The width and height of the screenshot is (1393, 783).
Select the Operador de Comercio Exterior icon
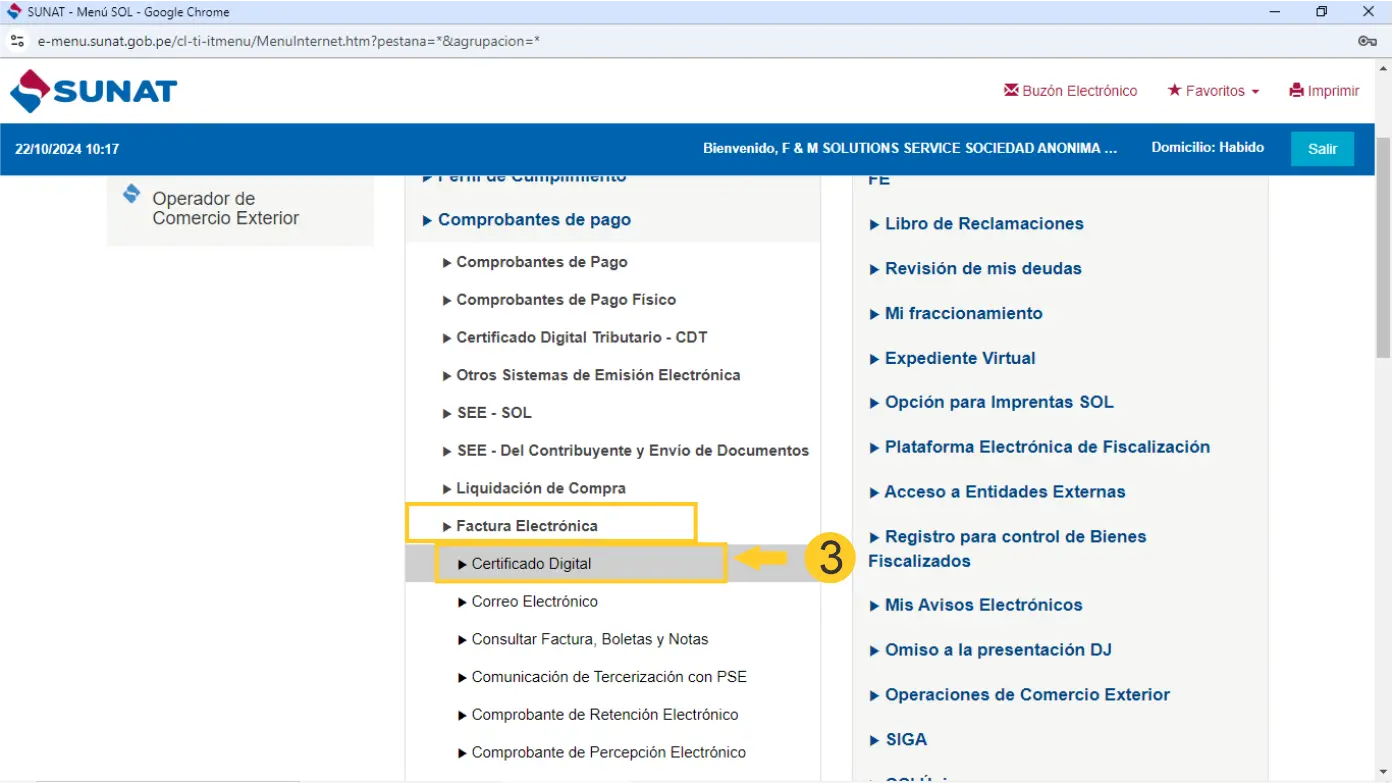point(131,194)
